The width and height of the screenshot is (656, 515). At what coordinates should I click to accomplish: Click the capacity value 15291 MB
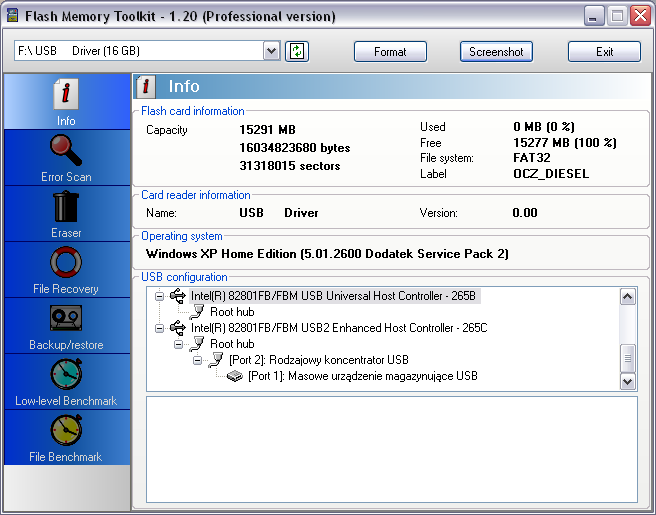point(267,130)
